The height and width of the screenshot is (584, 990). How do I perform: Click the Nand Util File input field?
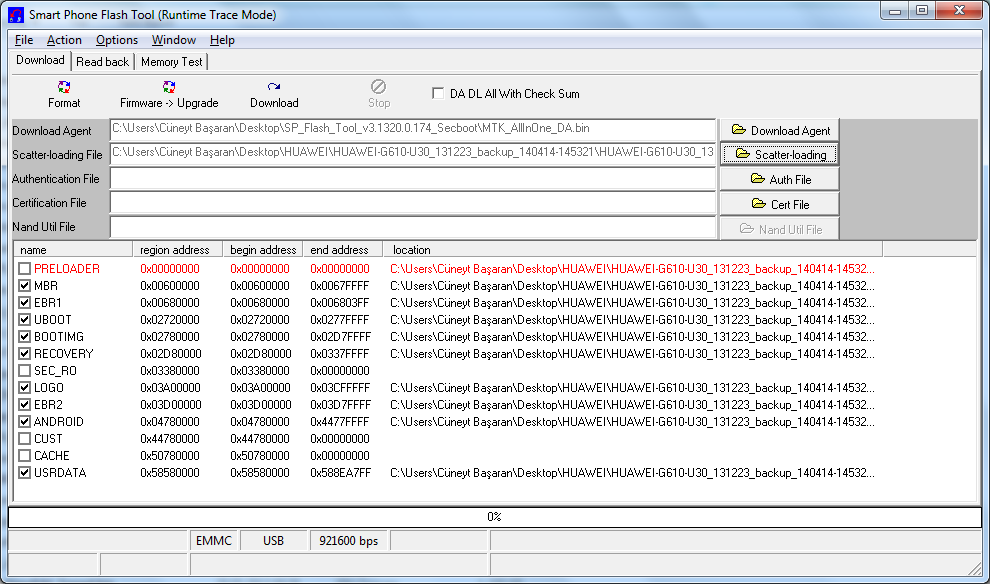[413, 227]
